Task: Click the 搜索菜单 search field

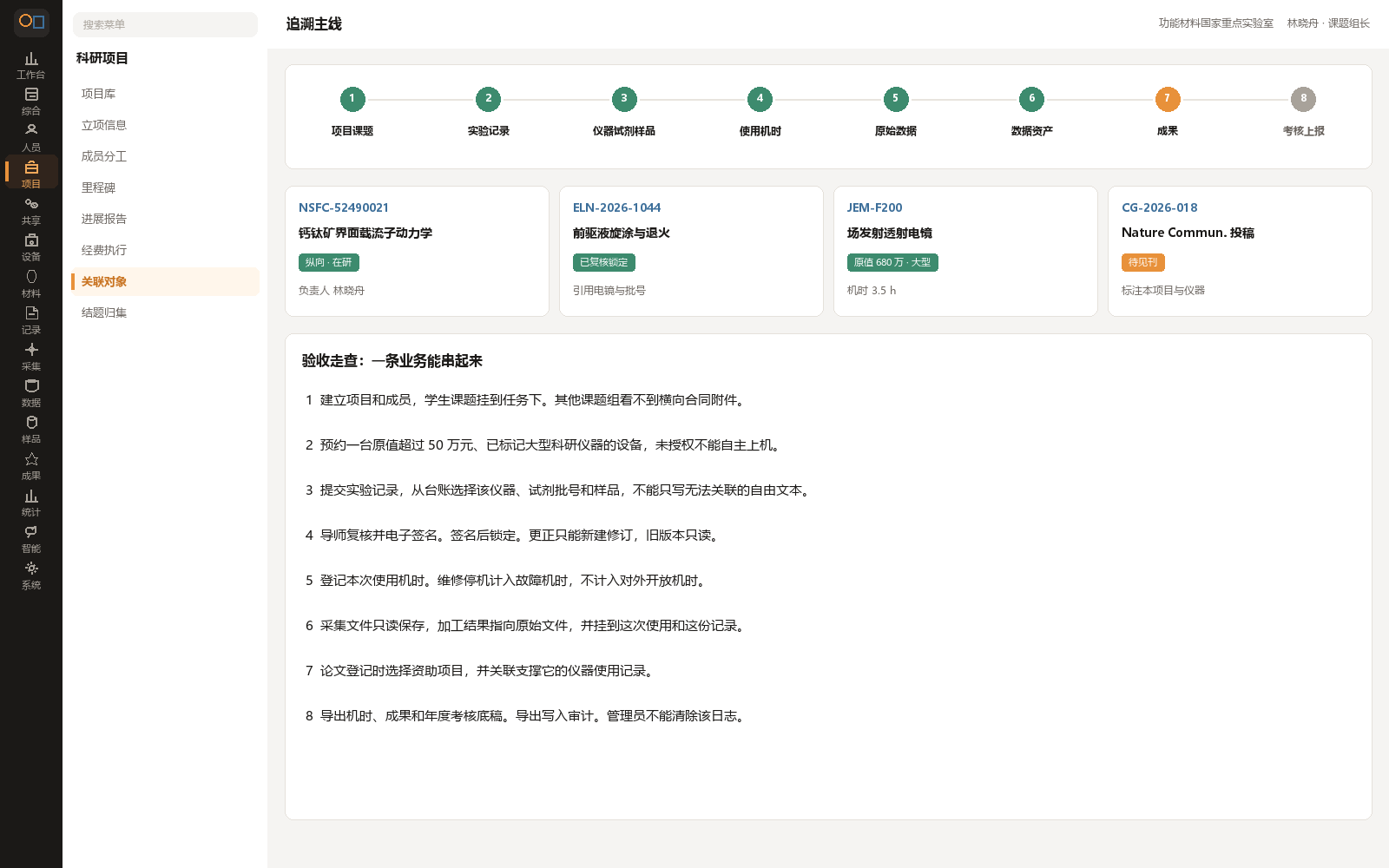Action: 165,24
